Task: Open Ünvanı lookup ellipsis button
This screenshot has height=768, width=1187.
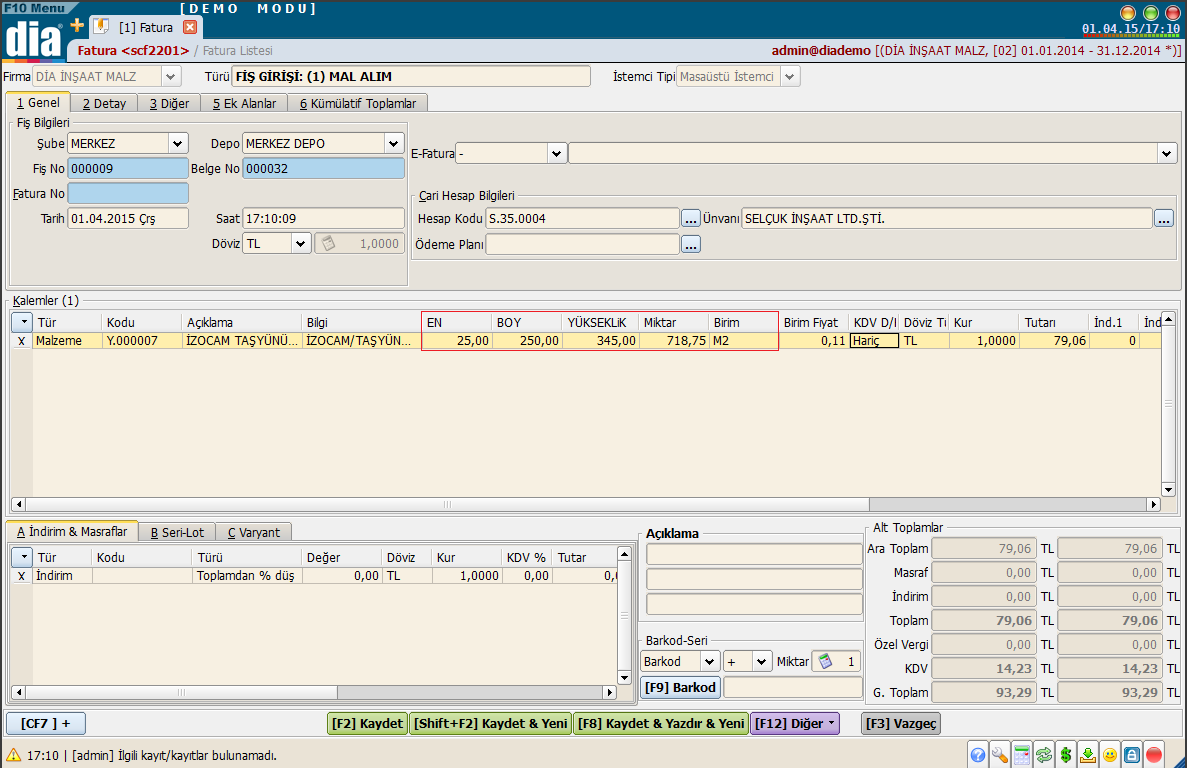Action: (1164, 219)
